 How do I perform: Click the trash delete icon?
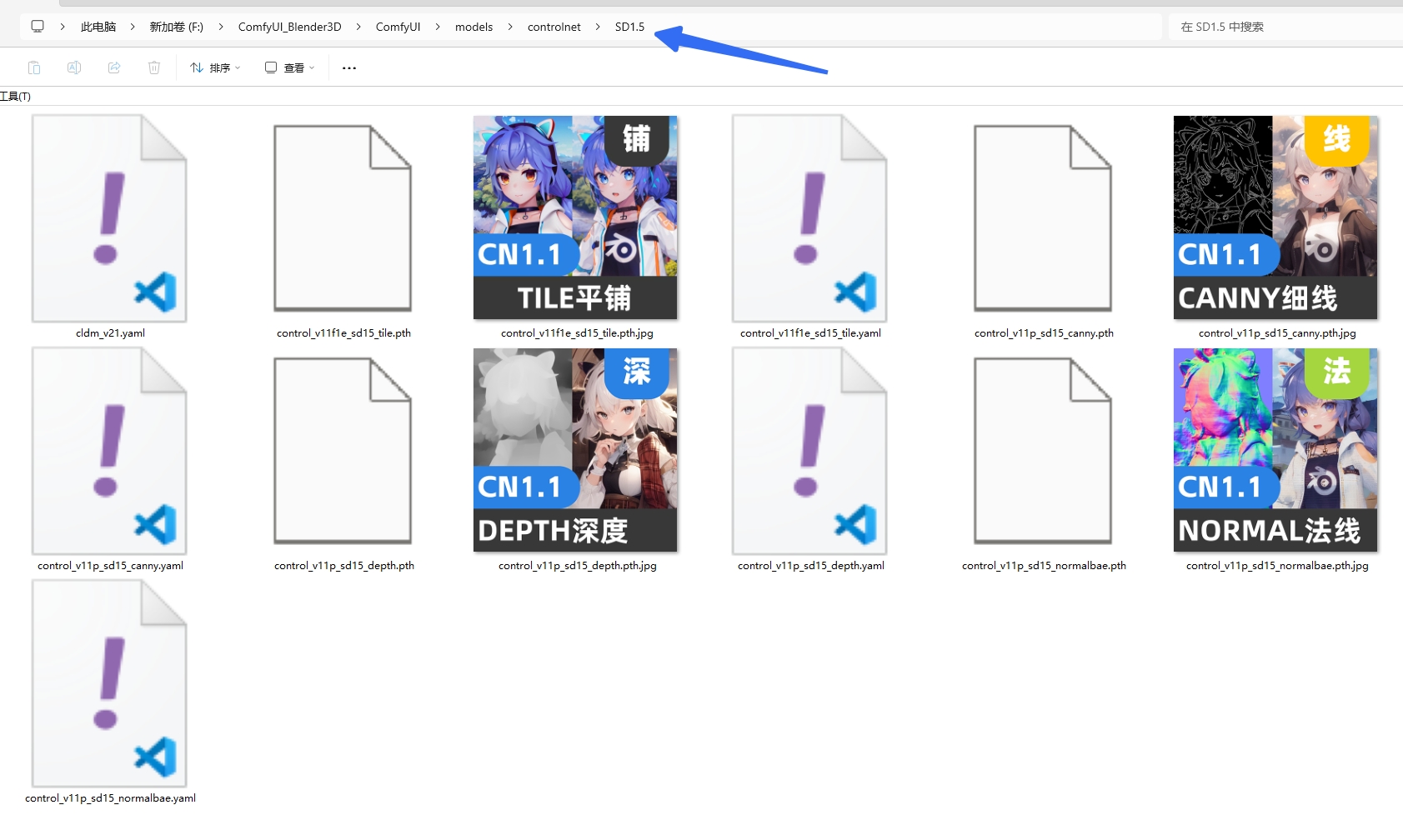pos(154,67)
